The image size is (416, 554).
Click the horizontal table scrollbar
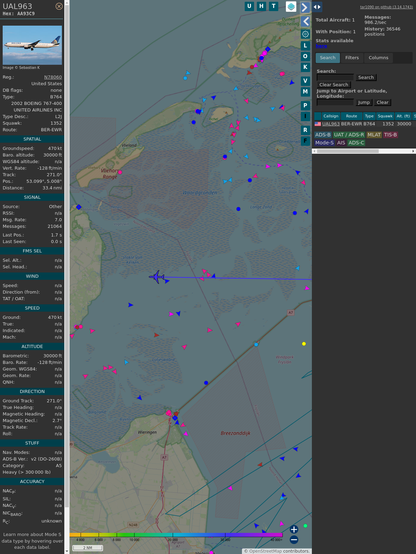364,151
